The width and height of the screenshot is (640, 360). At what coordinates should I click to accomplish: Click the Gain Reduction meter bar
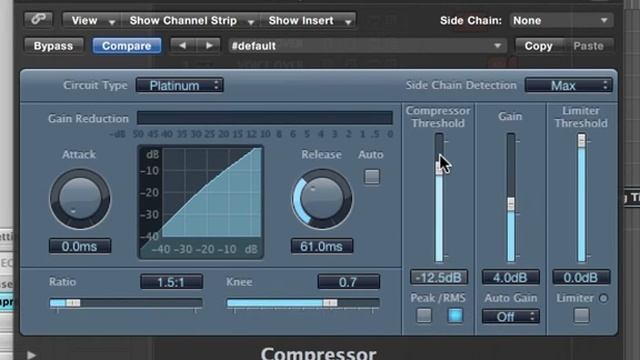click(265, 118)
